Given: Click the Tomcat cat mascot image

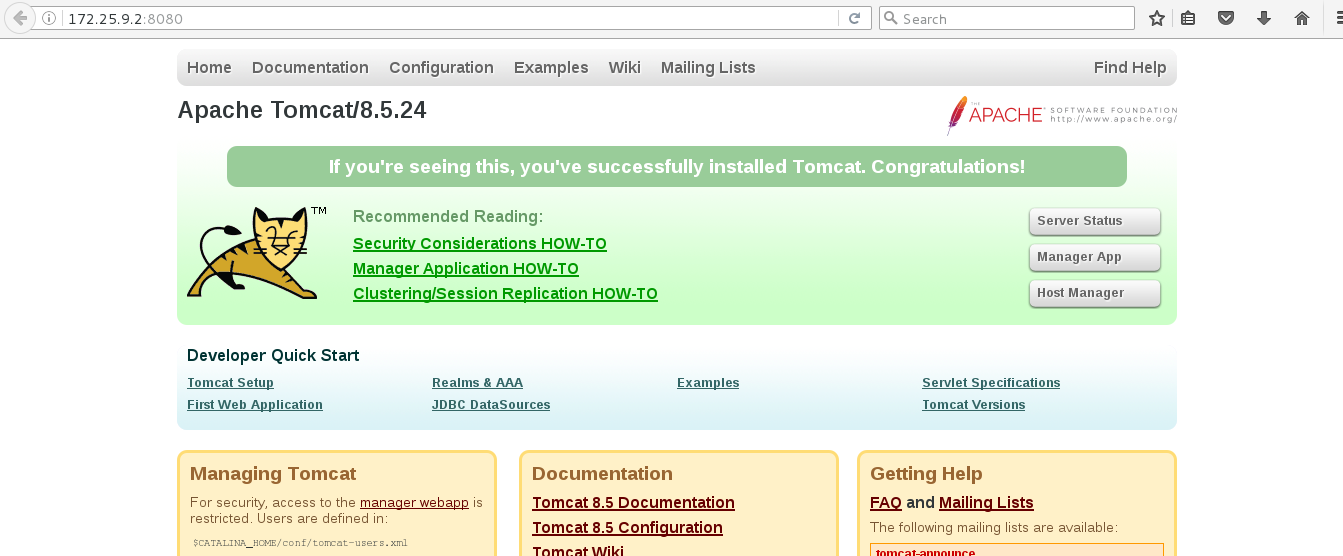Looking at the screenshot, I should pyautogui.click(x=257, y=252).
